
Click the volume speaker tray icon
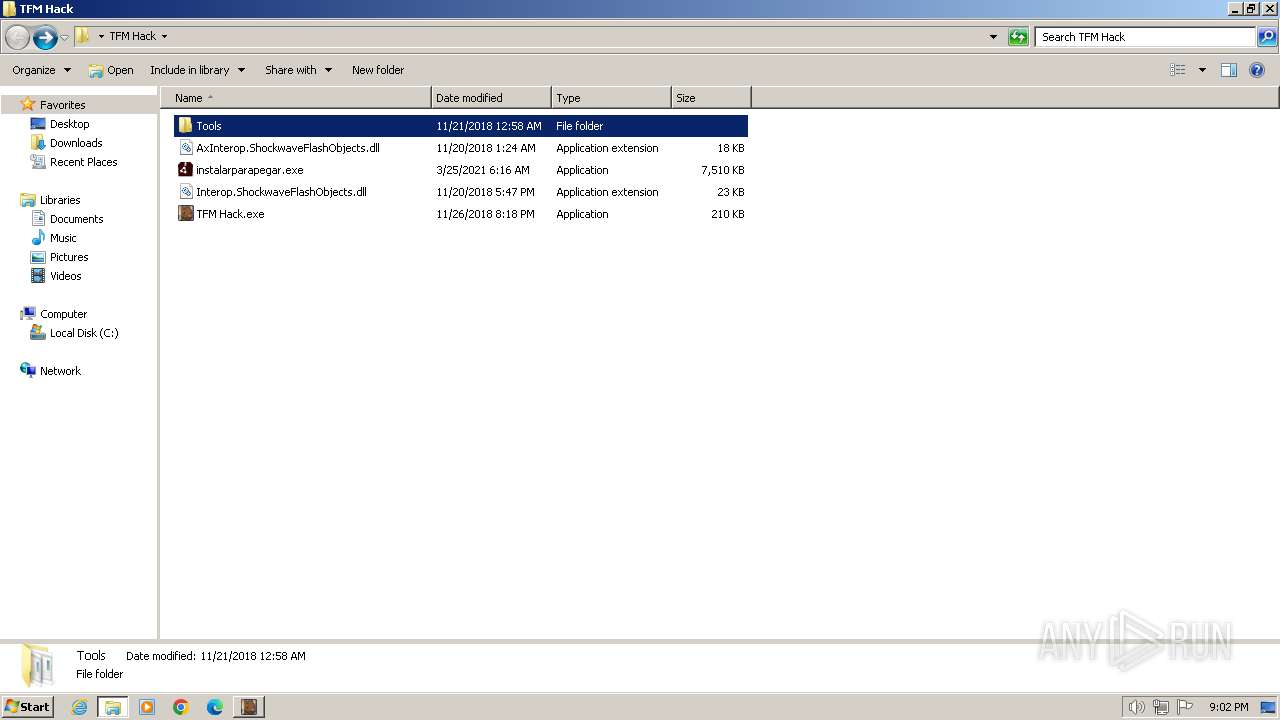(1136, 707)
